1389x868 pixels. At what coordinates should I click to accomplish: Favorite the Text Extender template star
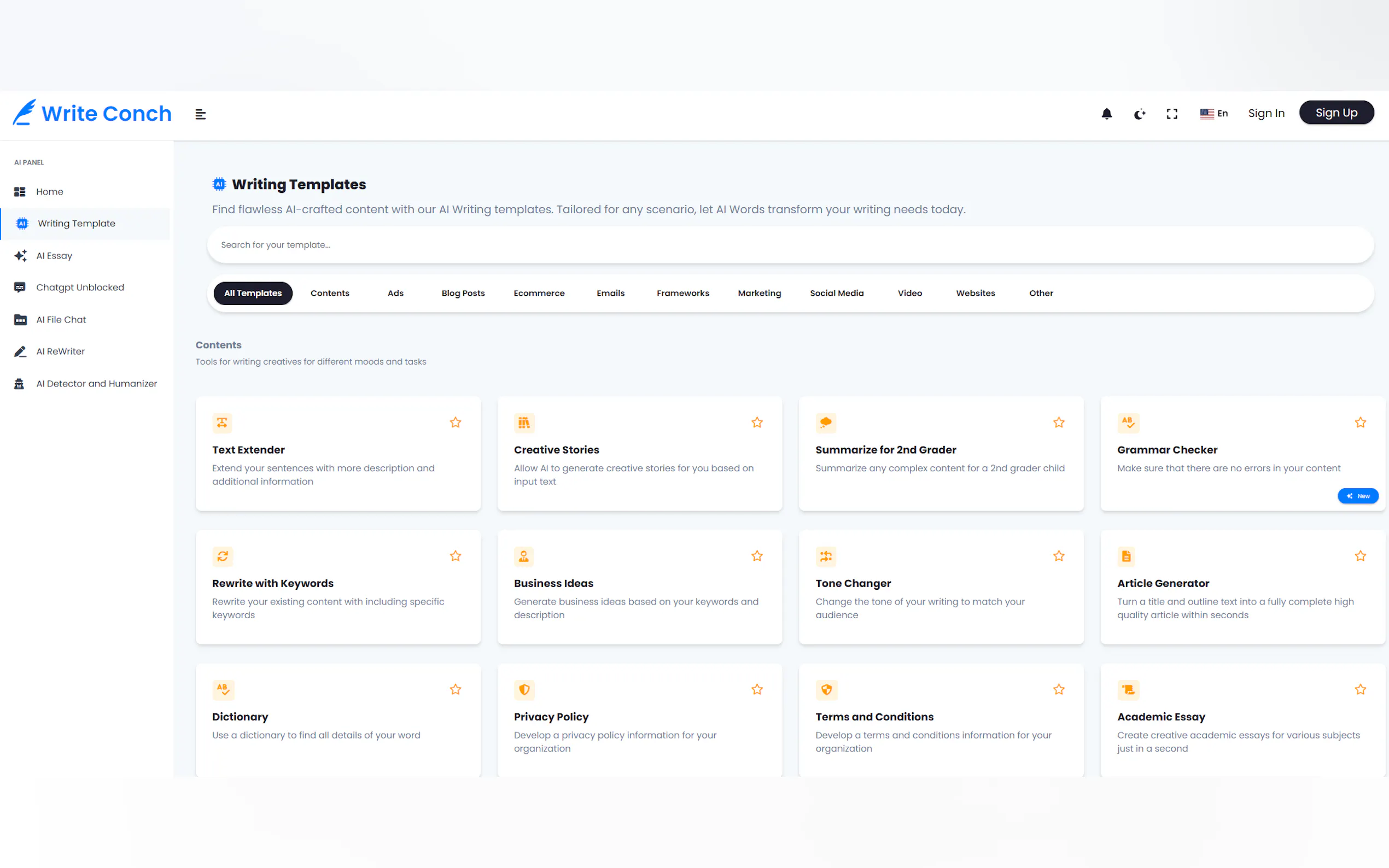[x=456, y=423]
